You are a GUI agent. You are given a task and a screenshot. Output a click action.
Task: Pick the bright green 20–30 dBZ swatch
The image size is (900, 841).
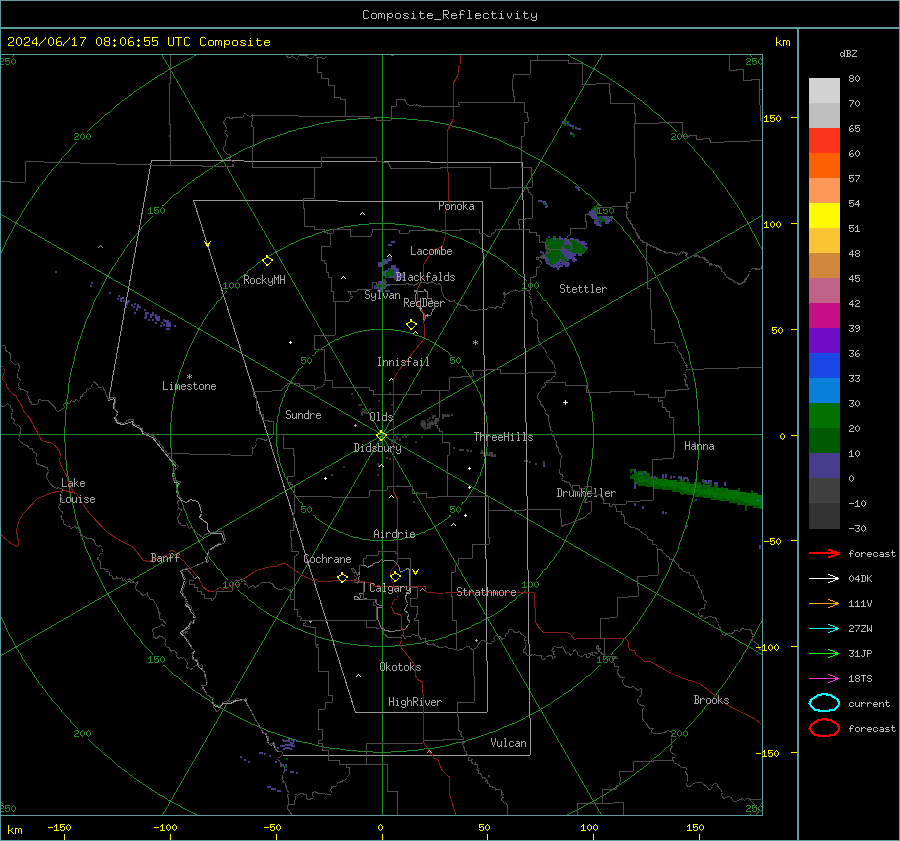(824, 416)
